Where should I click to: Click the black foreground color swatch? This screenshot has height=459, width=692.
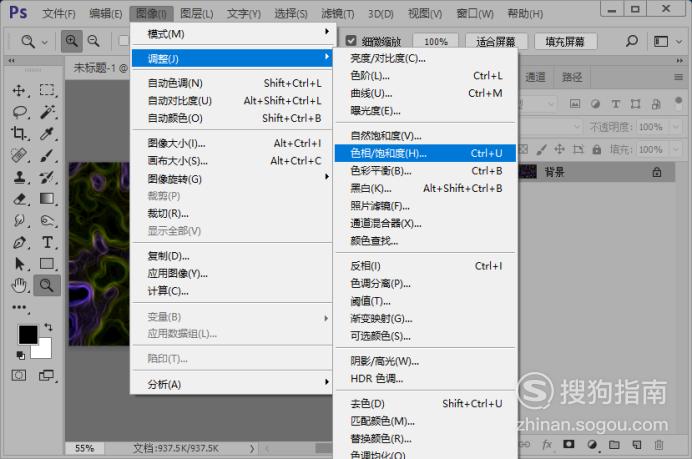[x=26, y=334]
